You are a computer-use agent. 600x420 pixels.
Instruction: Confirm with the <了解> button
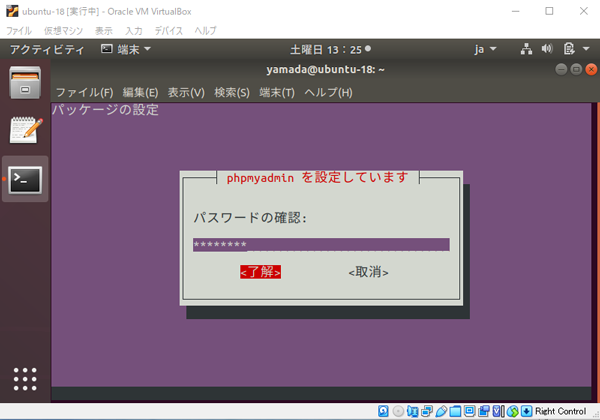261,272
